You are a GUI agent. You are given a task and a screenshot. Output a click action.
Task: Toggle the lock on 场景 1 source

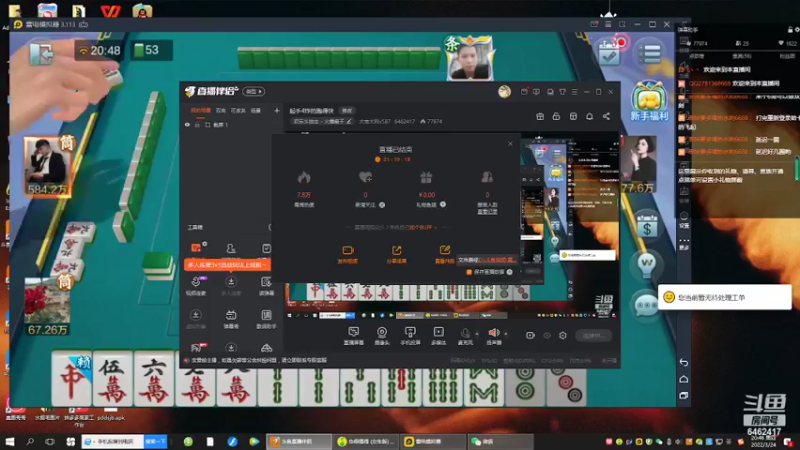(197, 124)
